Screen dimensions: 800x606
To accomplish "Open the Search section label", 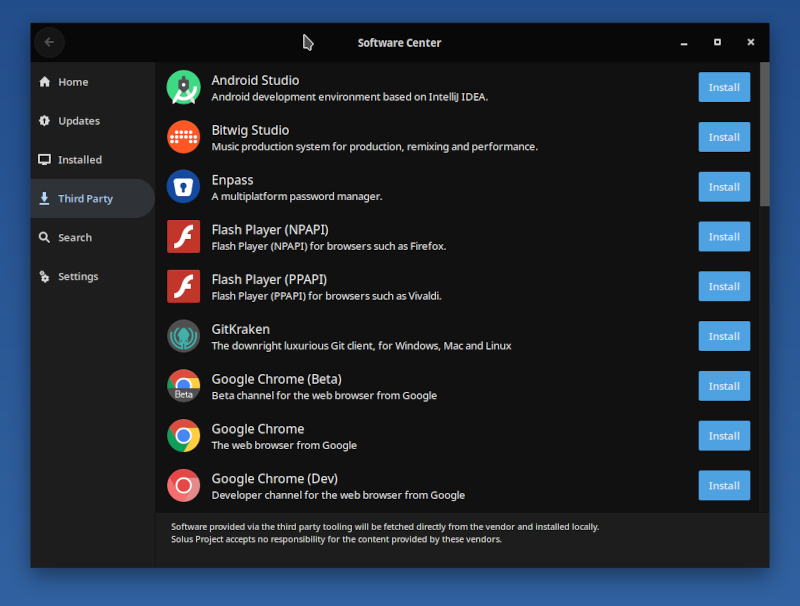I will pyautogui.click(x=75, y=237).
